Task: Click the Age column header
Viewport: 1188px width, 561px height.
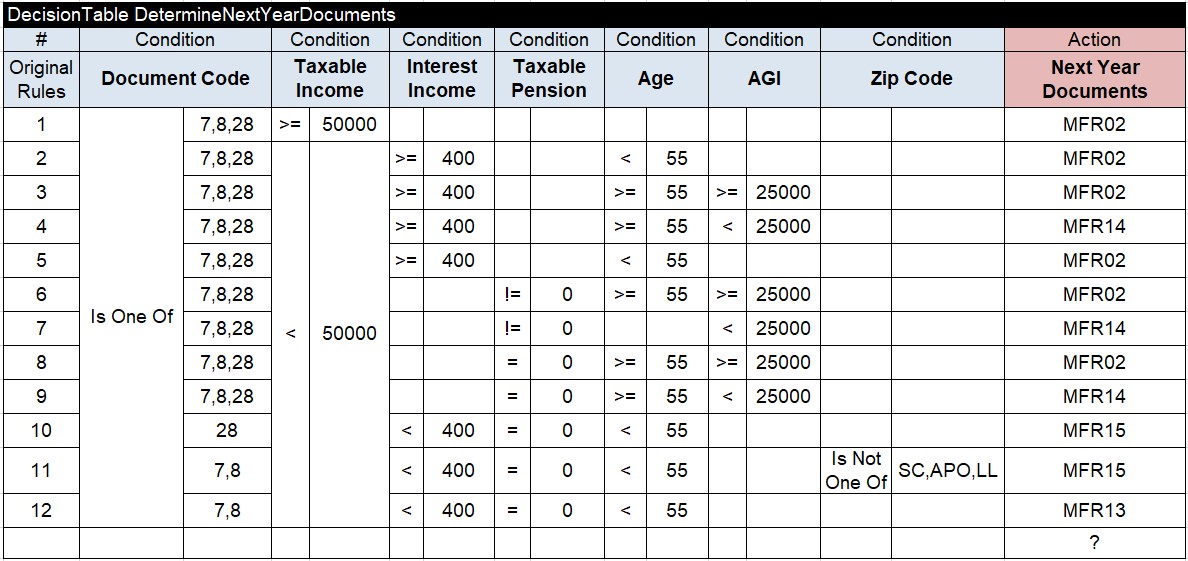Action: pyautogui.click(x=656, y=79)
